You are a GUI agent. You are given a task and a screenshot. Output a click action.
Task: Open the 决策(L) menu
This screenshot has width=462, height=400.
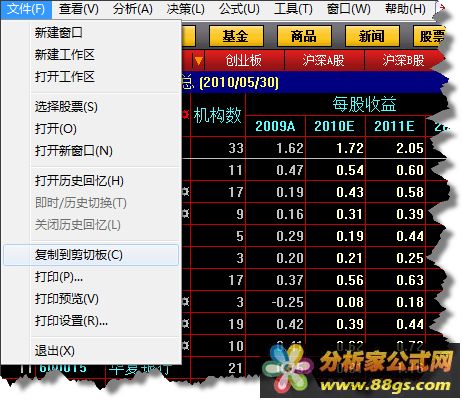click(x=185, y=9)
